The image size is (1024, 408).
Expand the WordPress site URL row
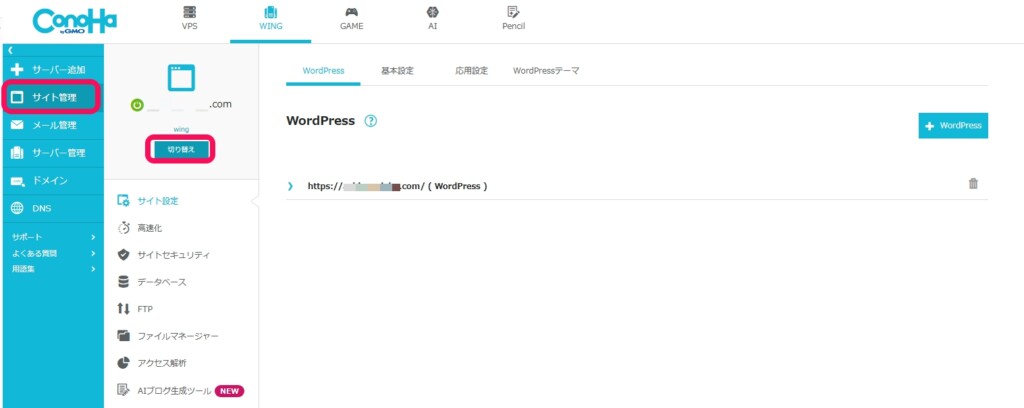[x=290, y=186]
